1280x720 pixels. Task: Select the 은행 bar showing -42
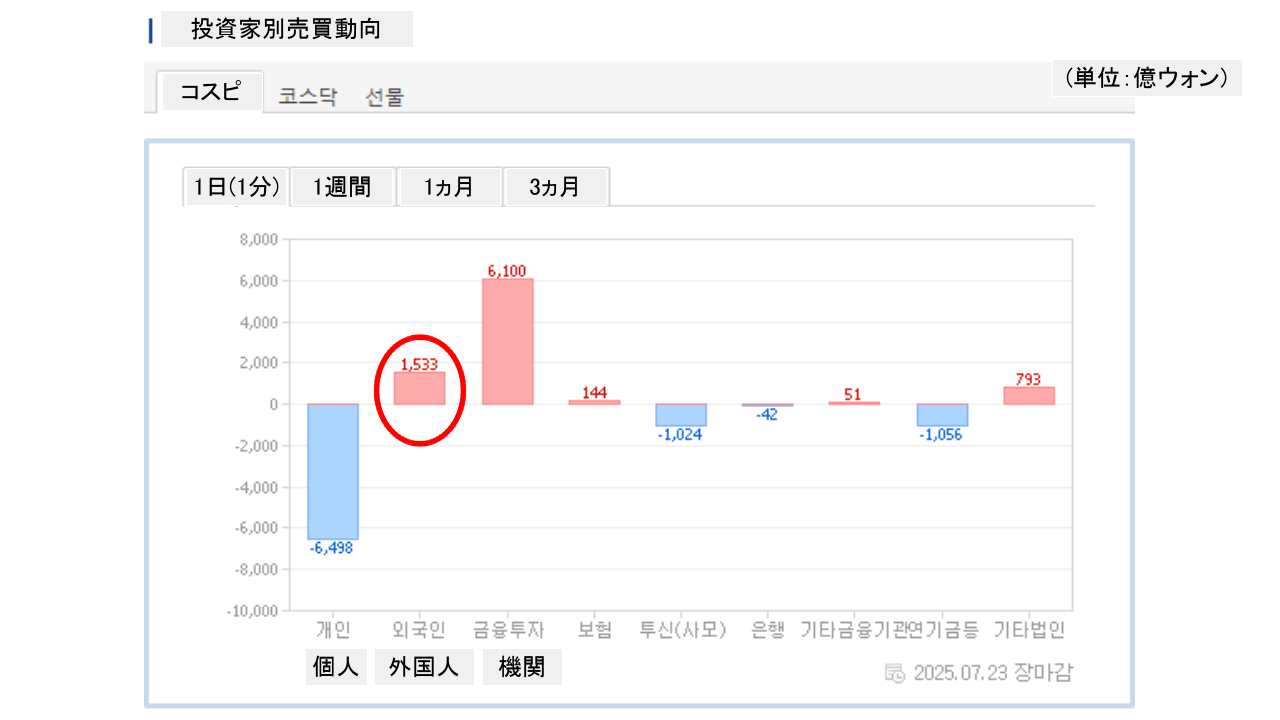(767, 405)
